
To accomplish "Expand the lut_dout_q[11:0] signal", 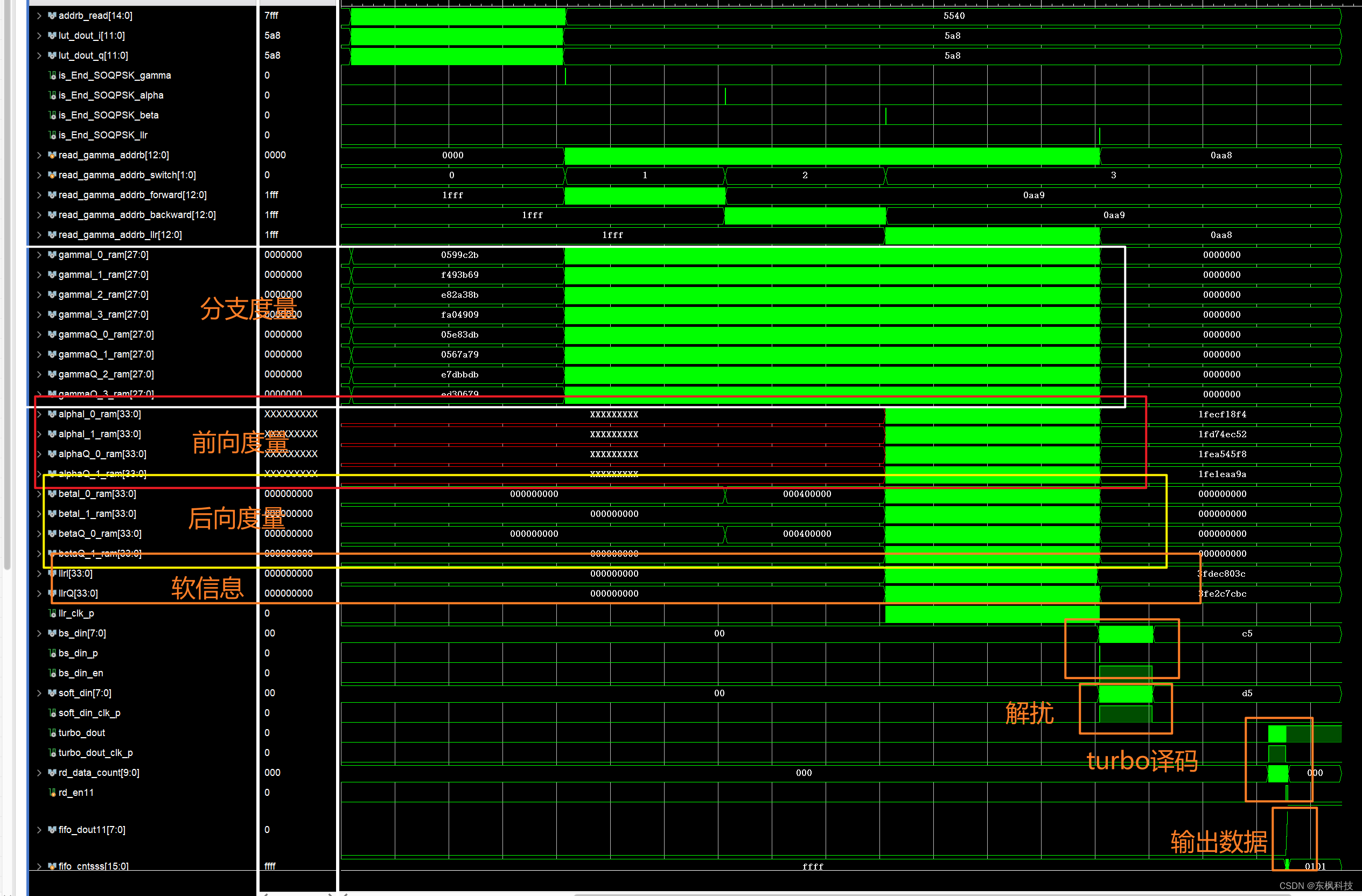I will click(x=39, y=55).
